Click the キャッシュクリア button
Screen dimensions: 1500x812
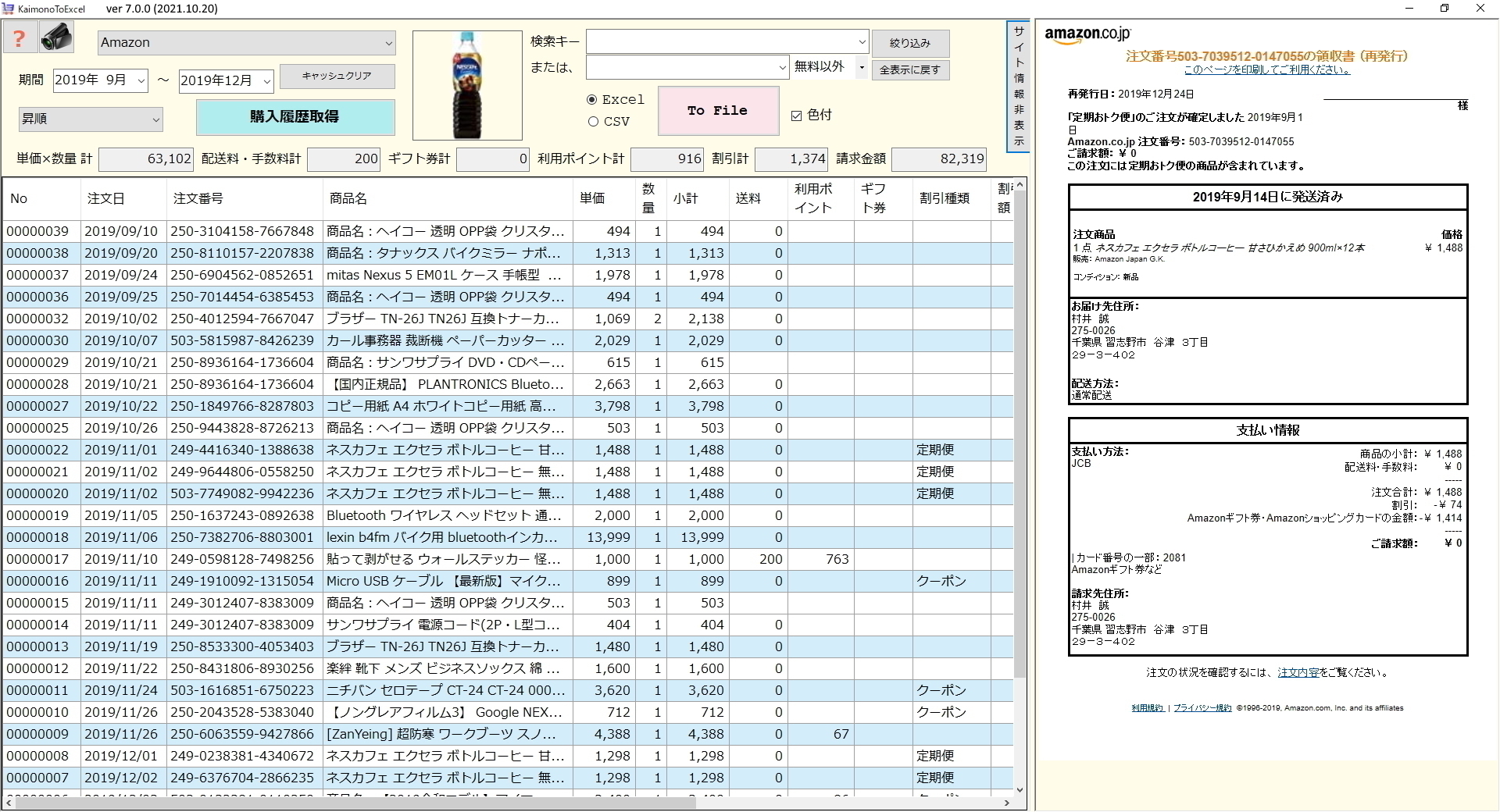[x=337, y=77]
